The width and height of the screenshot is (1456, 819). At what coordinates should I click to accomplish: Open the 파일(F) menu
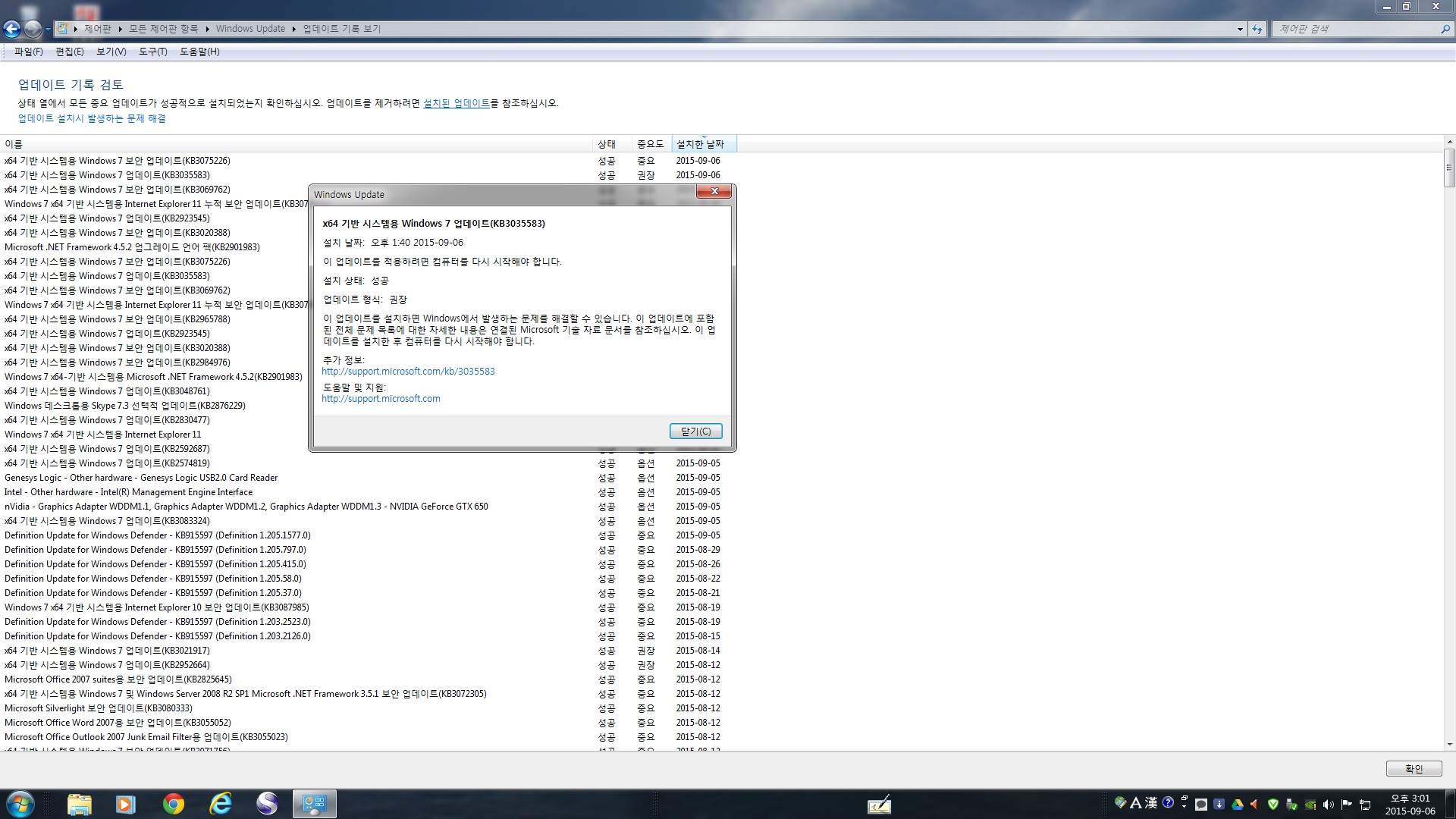coord(28,52)
